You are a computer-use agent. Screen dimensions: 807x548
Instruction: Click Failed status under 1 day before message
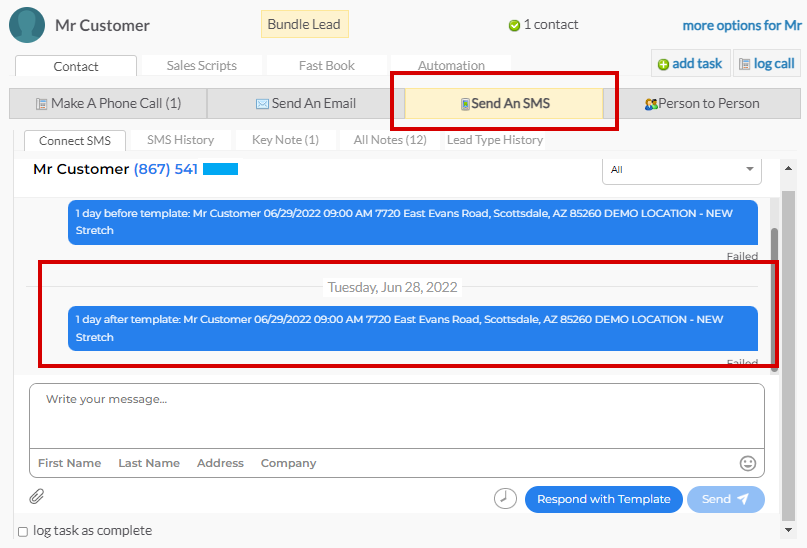[742, 256]
